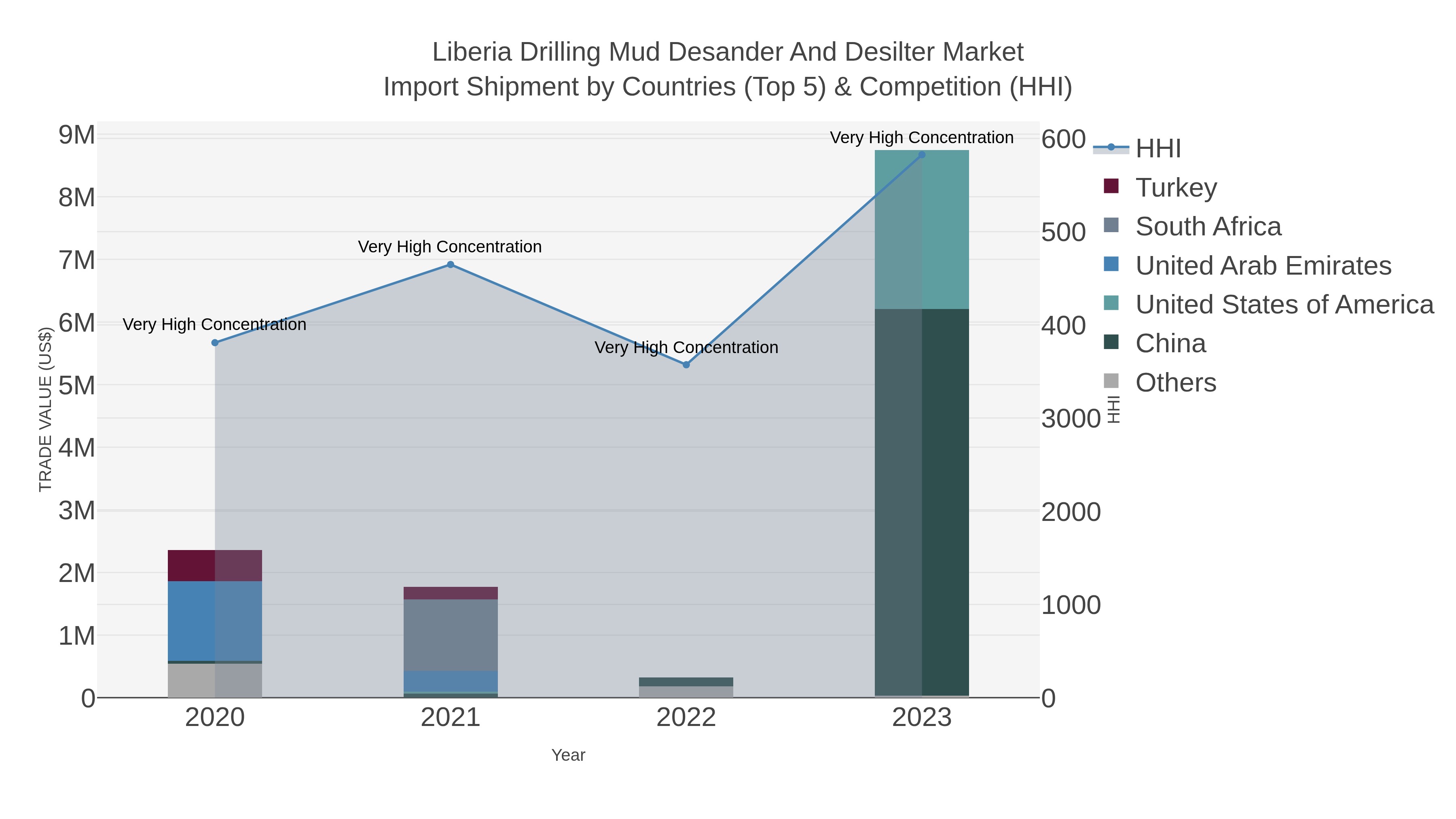Screen dimensions: 1456x819
Task: Click the United States of America teal swatch
Action: [x=1111, y=303]
